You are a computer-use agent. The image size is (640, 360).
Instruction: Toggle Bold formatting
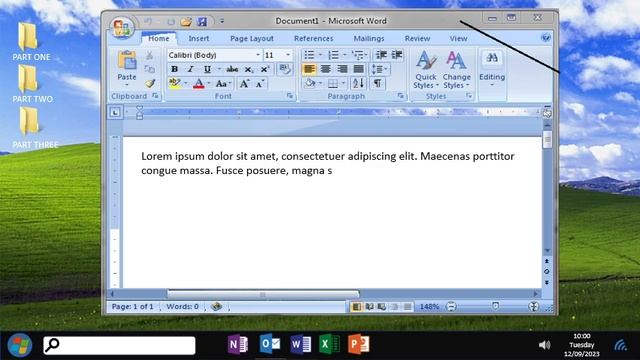(x=174, y=69)
